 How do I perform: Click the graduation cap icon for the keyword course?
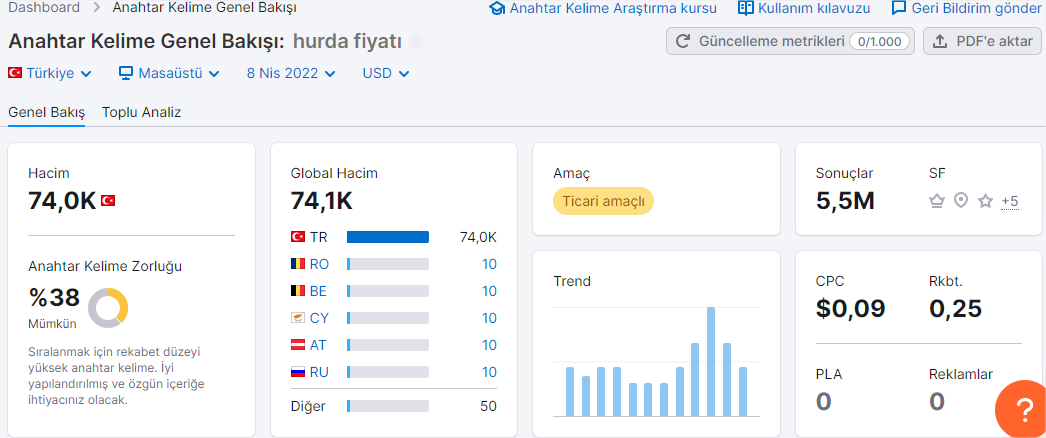[497, 9]
